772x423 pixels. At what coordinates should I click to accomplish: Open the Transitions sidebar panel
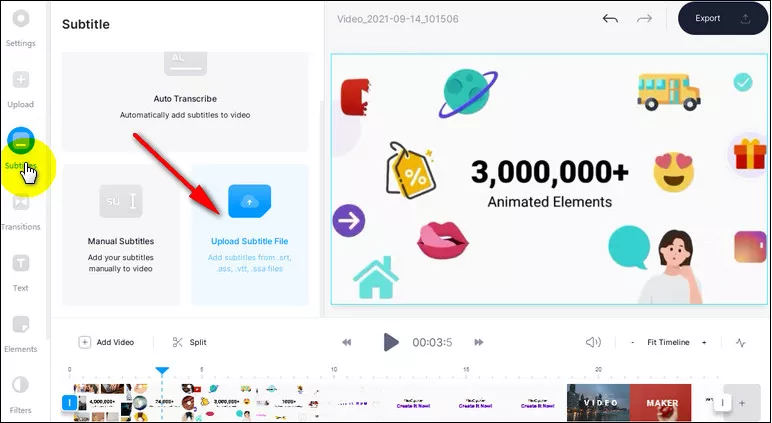pos(21,213)
